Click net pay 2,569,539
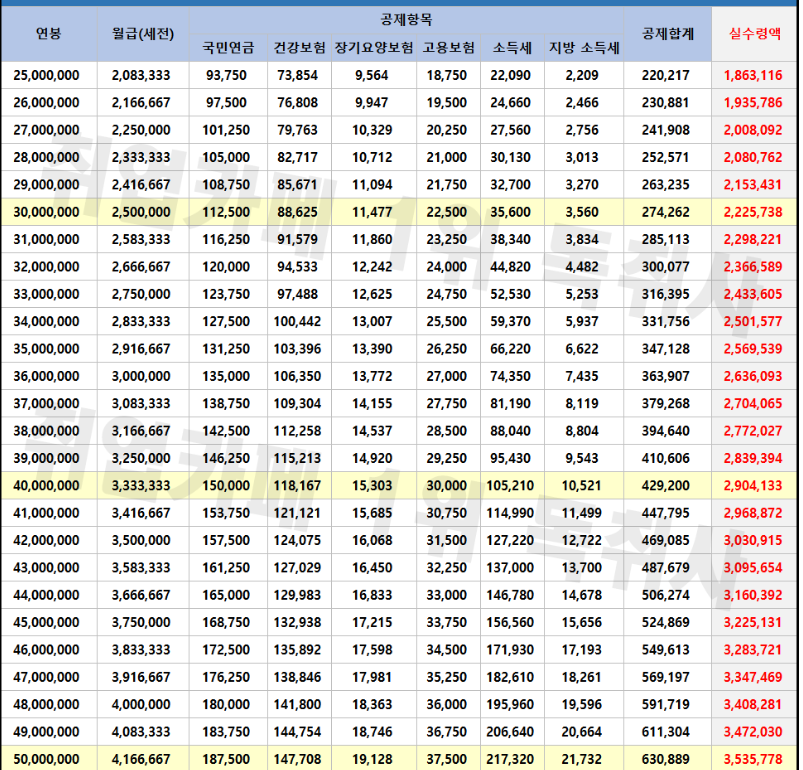The width and height of the screenshot is (803, 770). [753, 349]
